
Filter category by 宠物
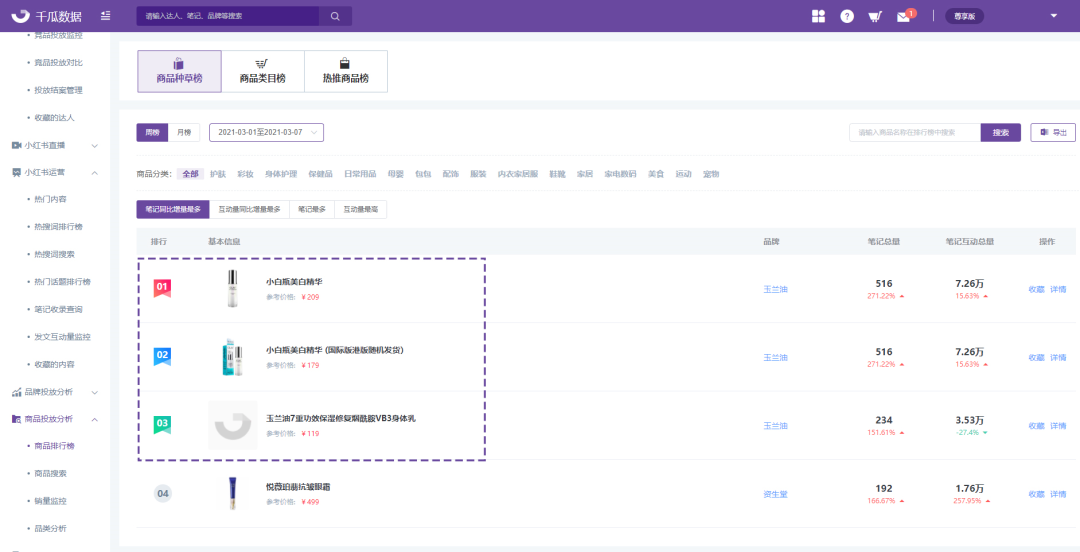[711, 174]
